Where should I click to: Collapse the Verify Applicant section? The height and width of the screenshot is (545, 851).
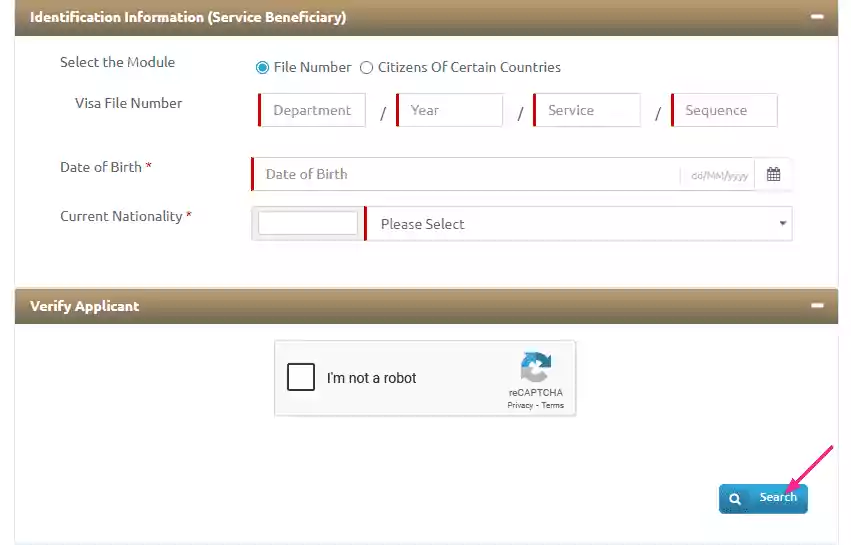click(x=817, y=306)
